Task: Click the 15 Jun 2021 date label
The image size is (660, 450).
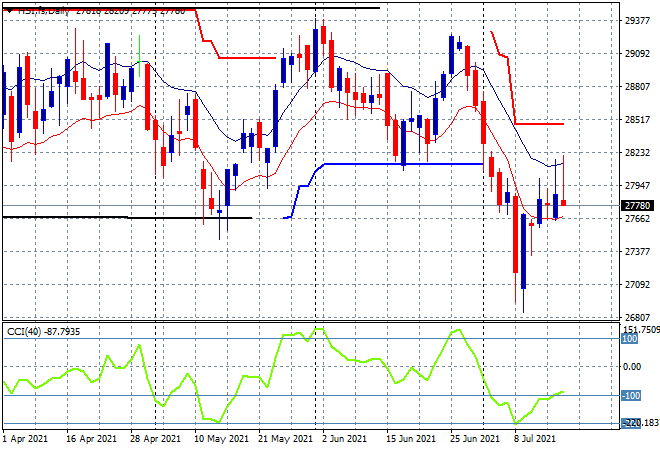Action: click(x=411, y=439)
